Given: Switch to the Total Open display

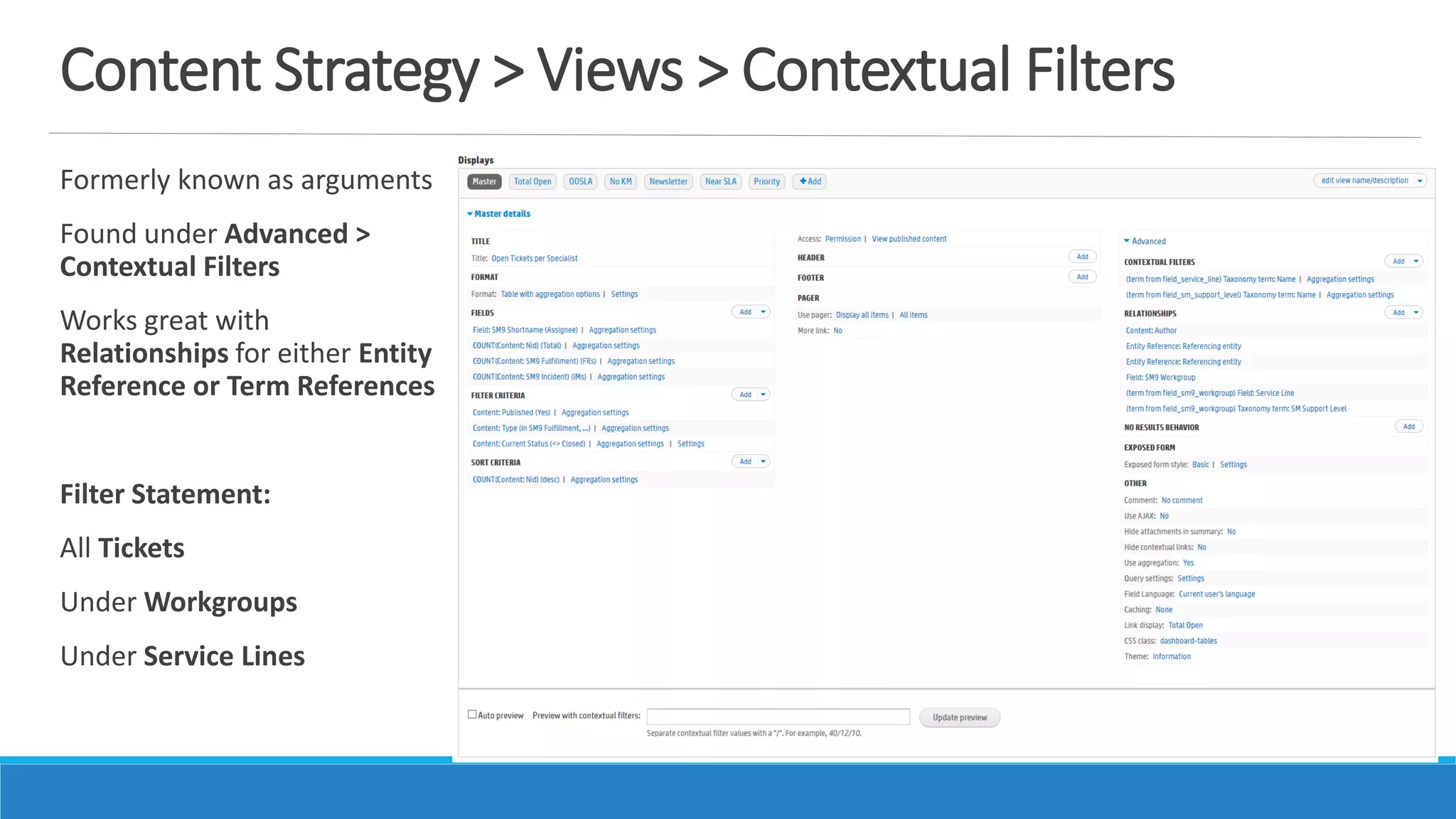Looking at the screenshot, I should 532,181.
